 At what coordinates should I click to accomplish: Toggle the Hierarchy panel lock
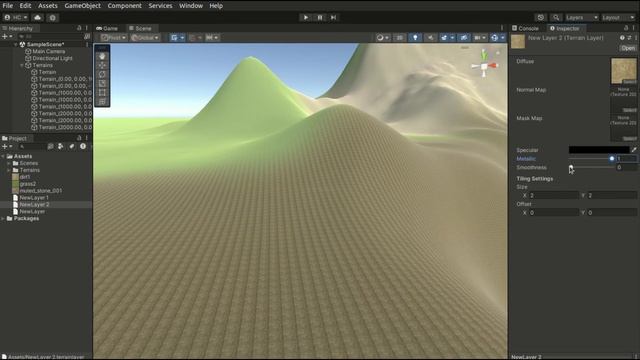click(79, 28)
